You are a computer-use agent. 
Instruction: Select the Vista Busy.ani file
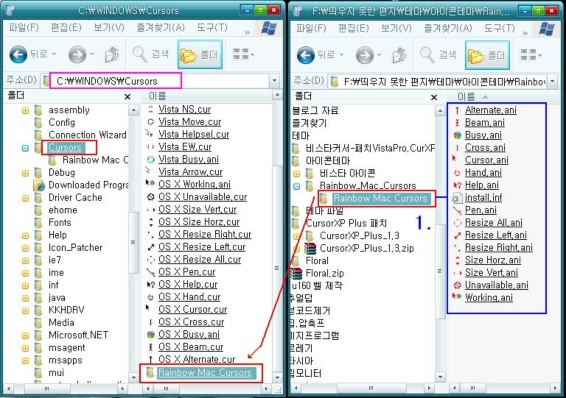[188, 159]
